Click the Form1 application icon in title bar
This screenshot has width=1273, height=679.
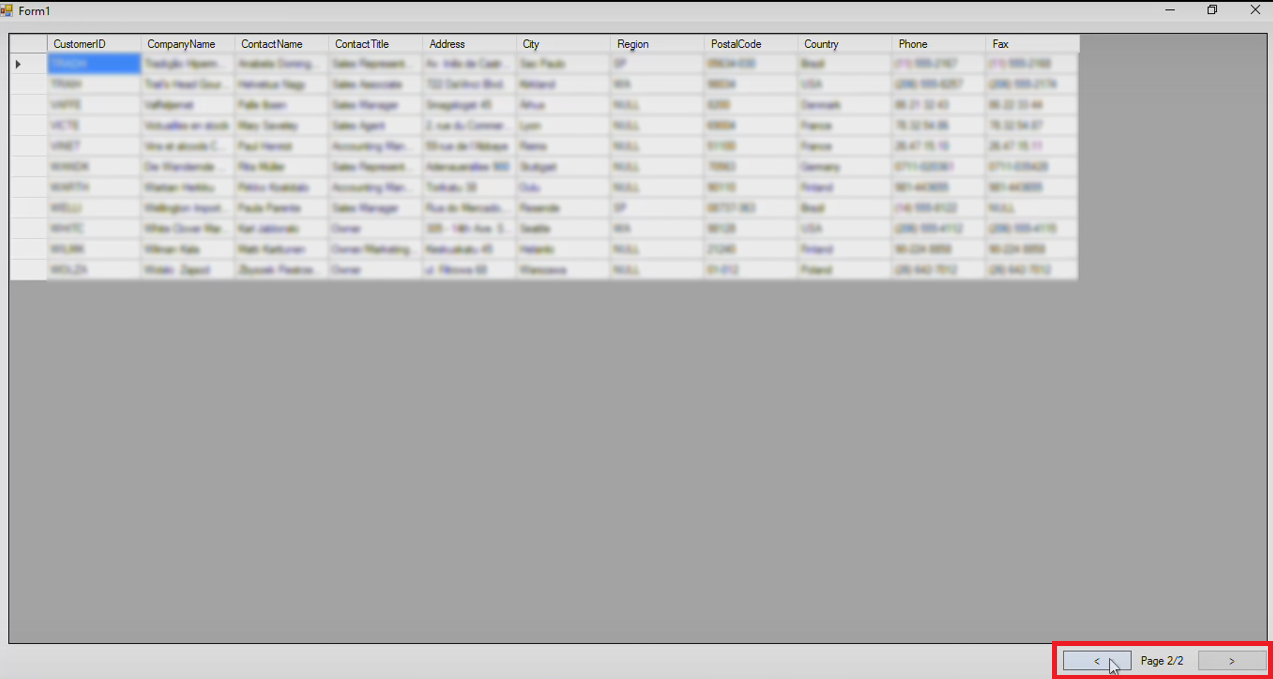click(7, 10)
